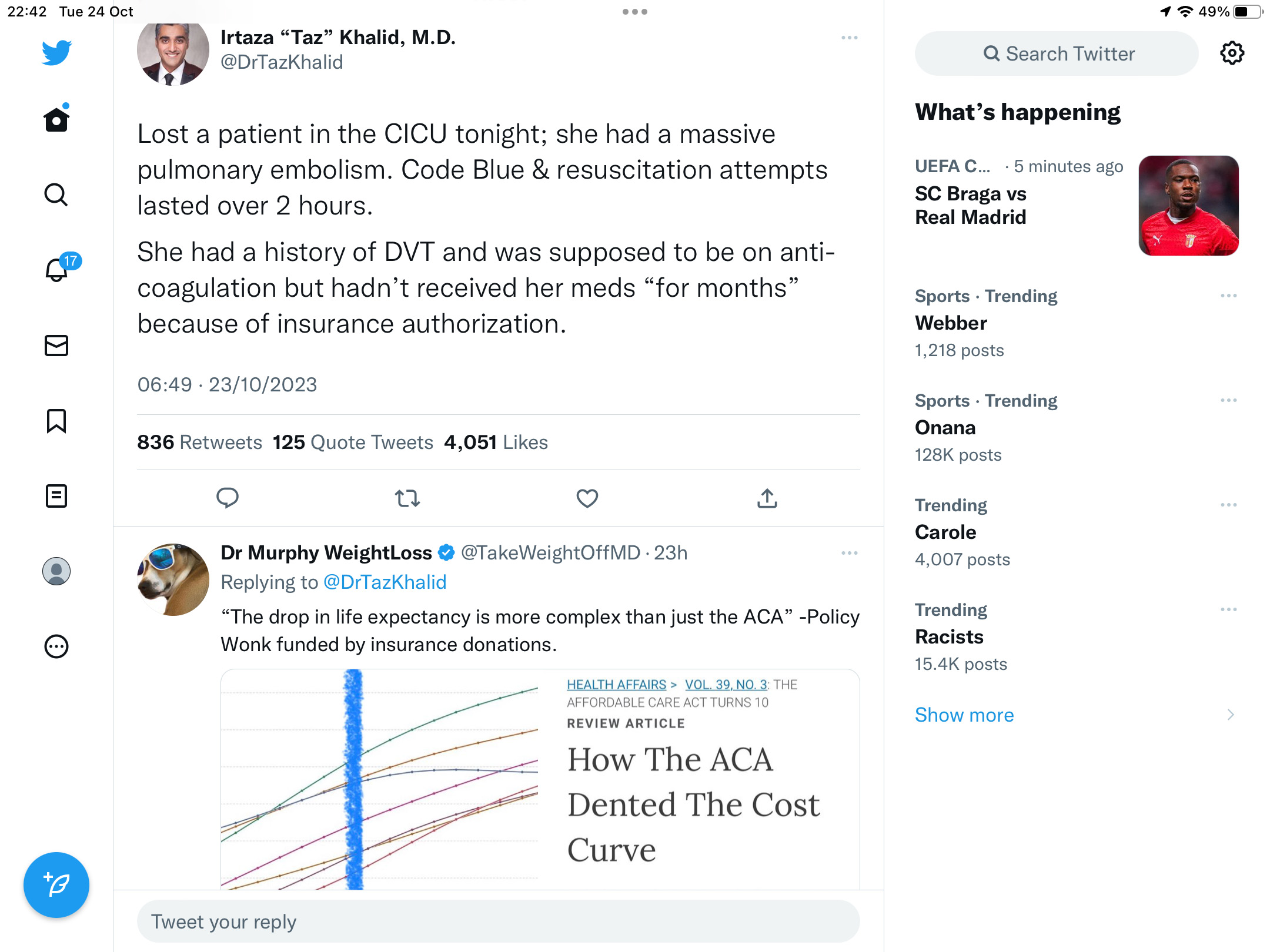View the 125 Quote Tweets
Viewport: 1270px width, 952px height.
[x=353, y=442]
